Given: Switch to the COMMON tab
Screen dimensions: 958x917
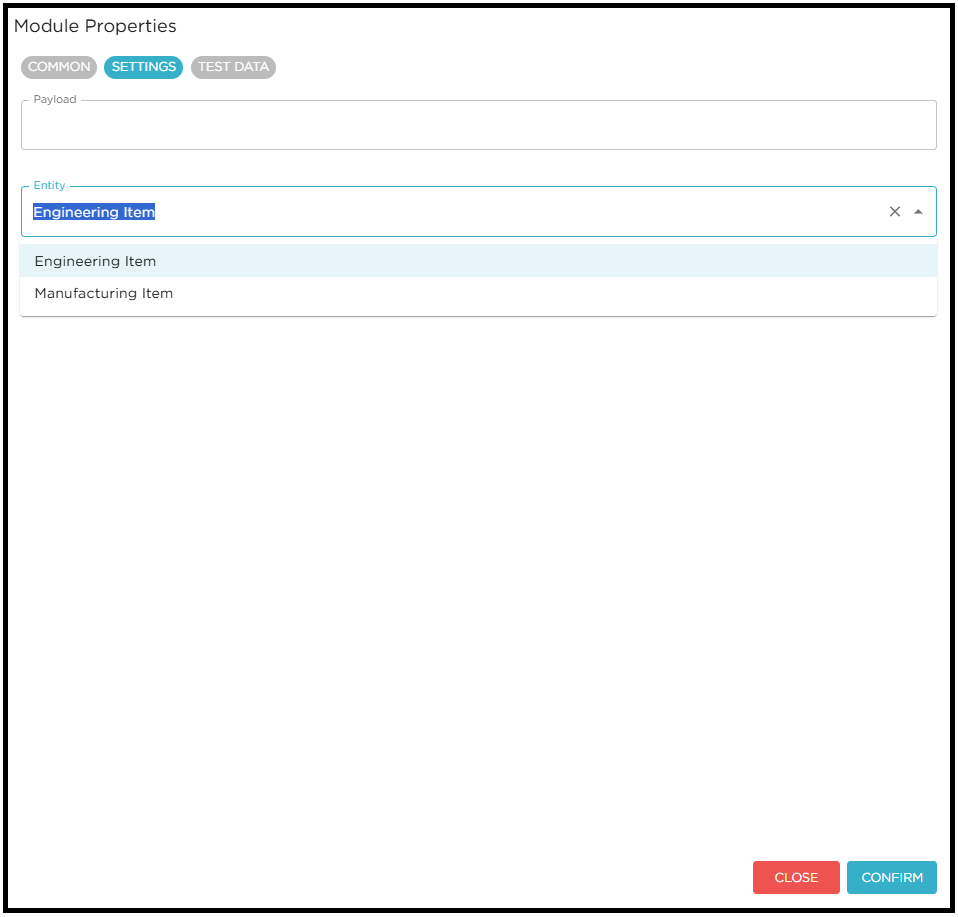Looking at the screenshot, I should pyautogui.click(x=58, y=67).
